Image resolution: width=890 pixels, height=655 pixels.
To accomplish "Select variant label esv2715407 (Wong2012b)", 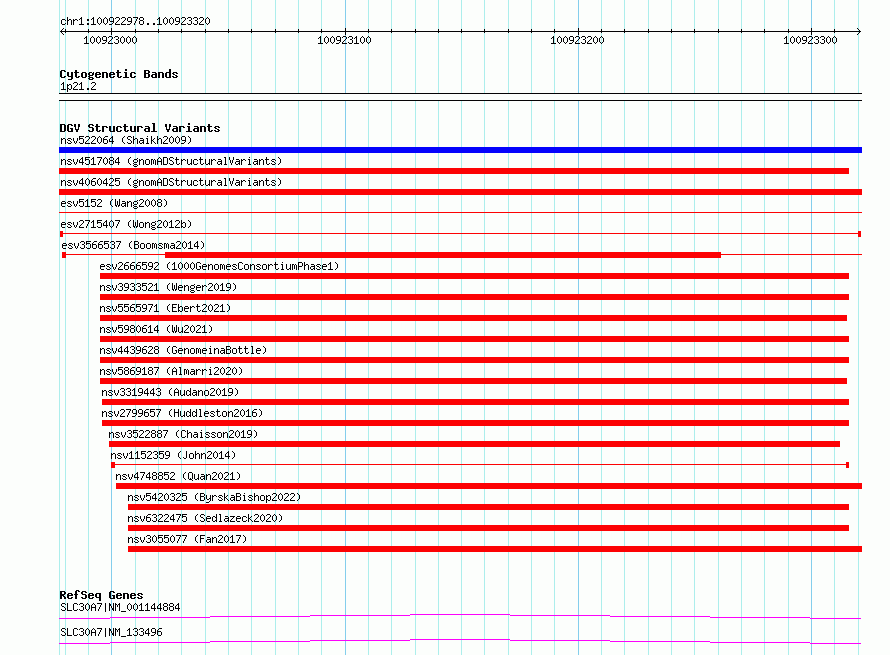I will point(126,224).
